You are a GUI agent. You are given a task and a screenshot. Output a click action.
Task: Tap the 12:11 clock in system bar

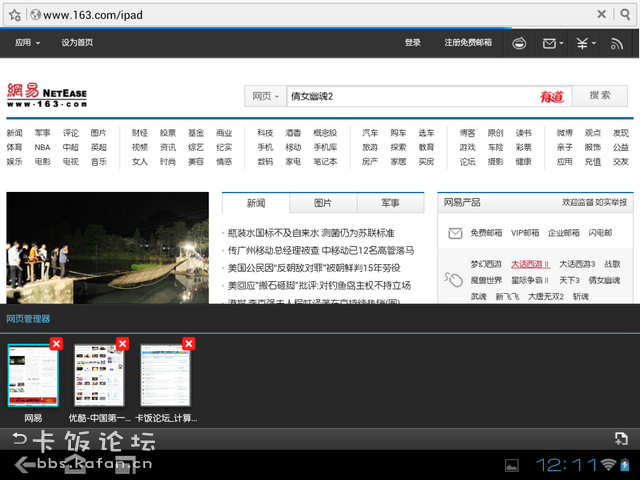[567, 465]
